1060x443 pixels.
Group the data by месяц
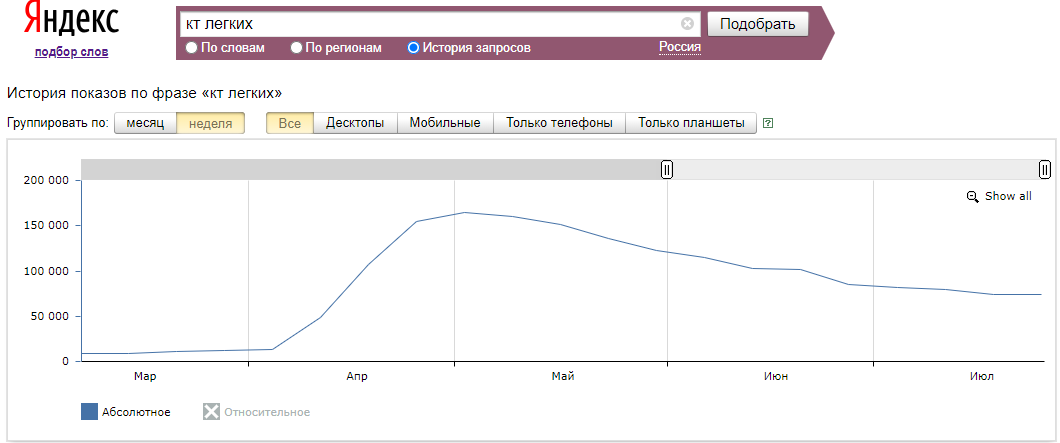[x=145, y=123]
